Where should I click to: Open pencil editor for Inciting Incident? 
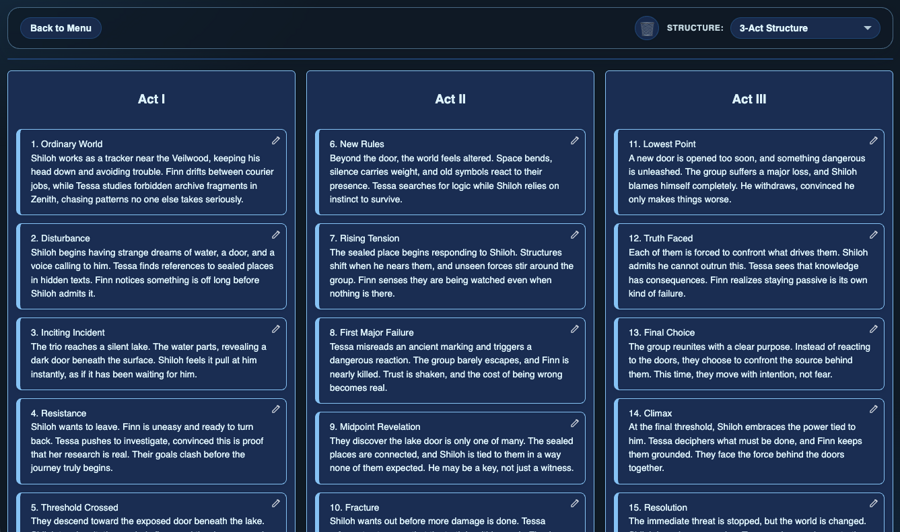tap(276, 329)
